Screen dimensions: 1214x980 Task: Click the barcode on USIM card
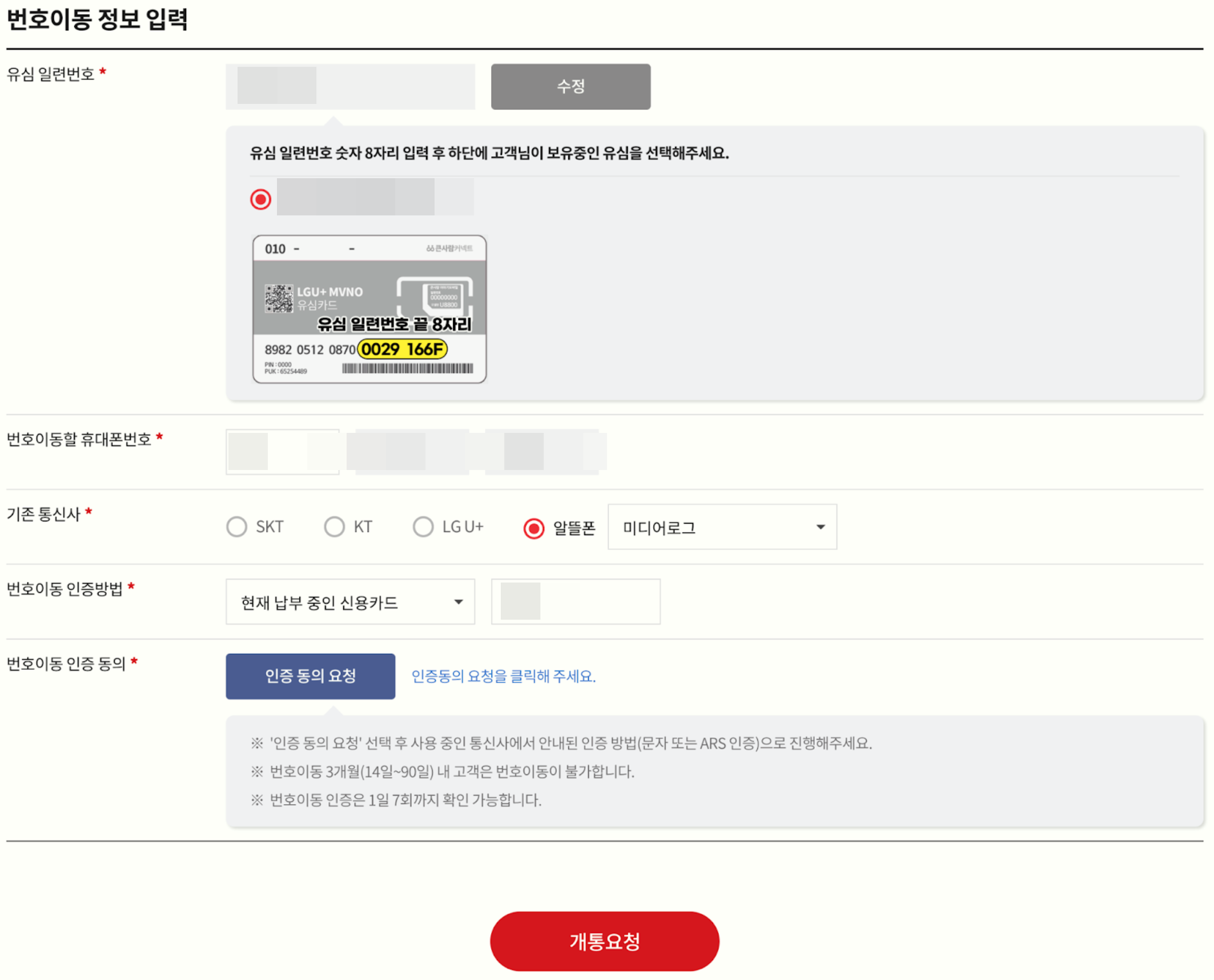point(407,368)
